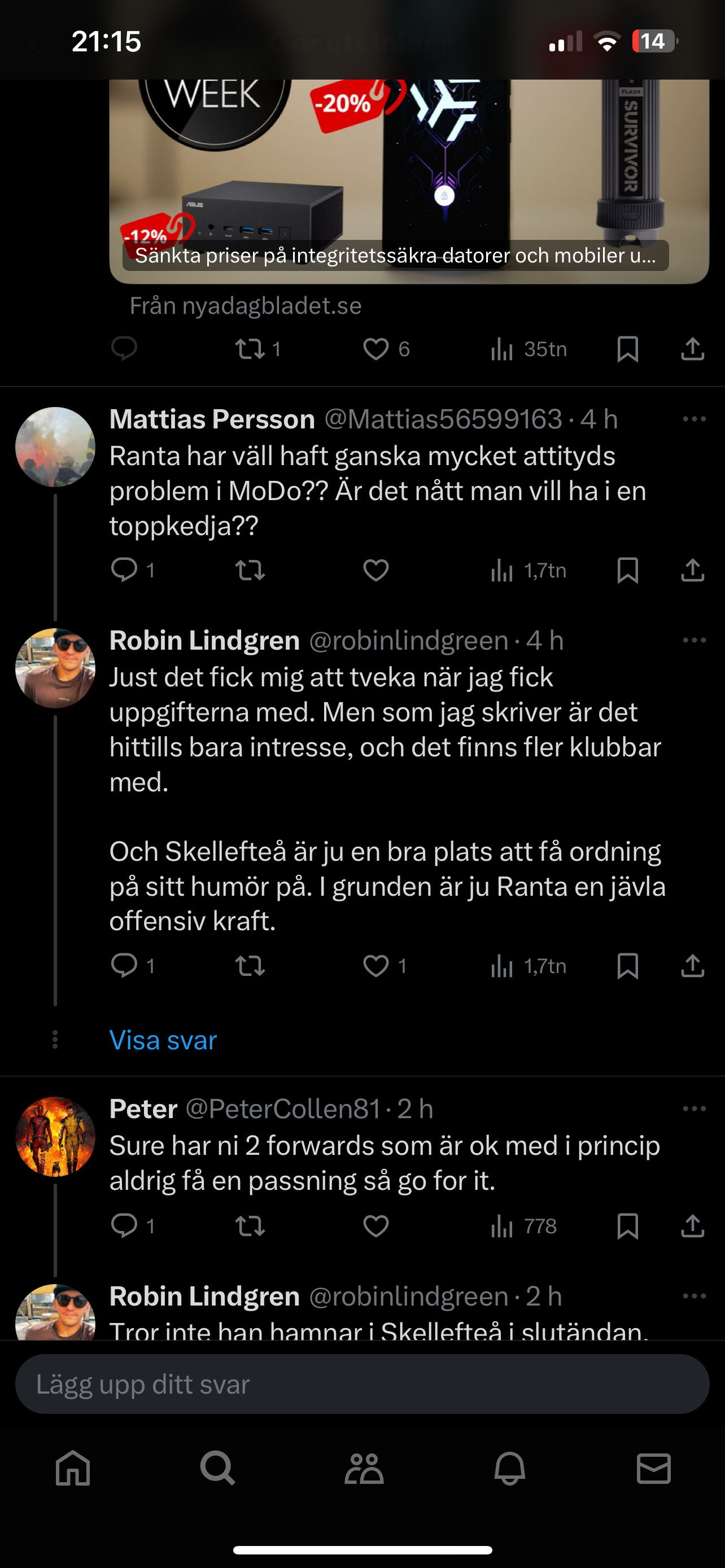
Task: Retweet Mattias Persson's tweet
Action: coord(250,570)
